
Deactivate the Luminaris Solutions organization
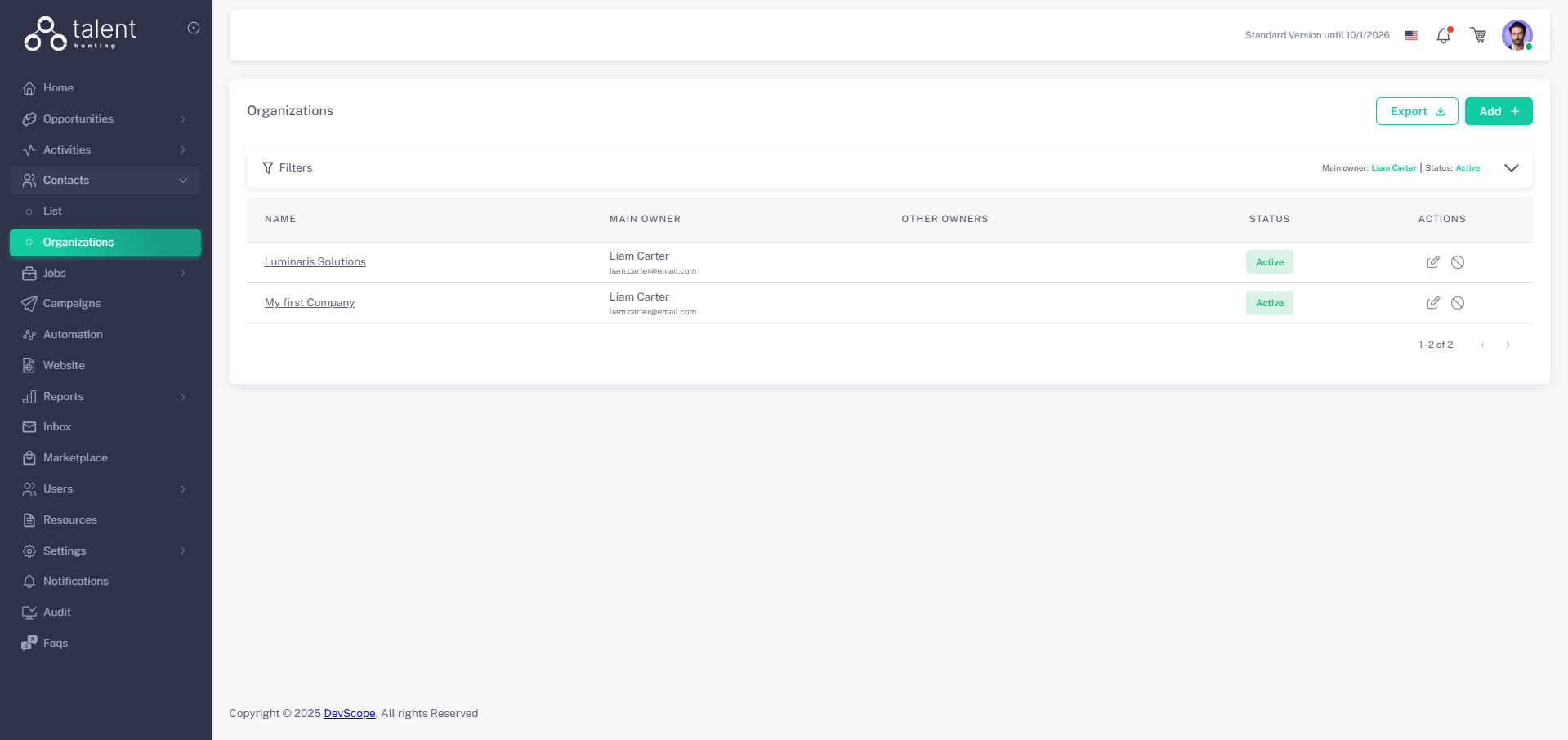point(1457,262)
